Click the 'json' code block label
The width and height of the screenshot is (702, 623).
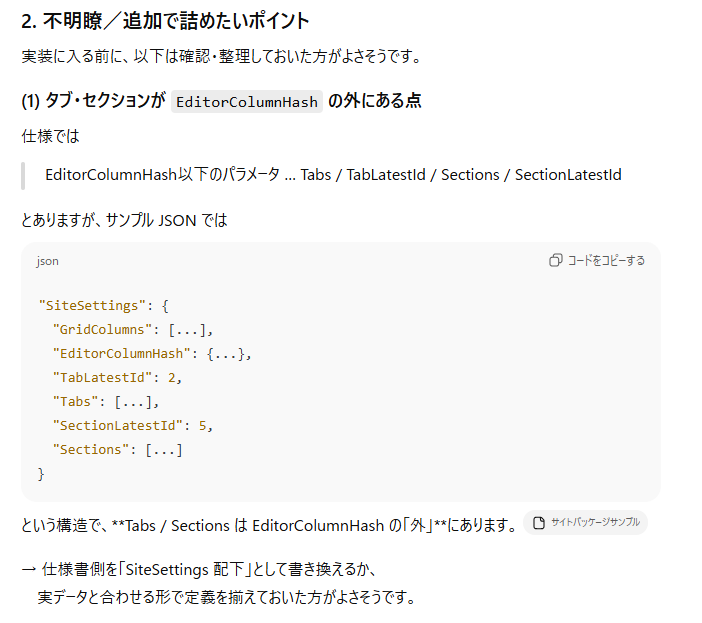pyautogui.click(x=47, y=261)
